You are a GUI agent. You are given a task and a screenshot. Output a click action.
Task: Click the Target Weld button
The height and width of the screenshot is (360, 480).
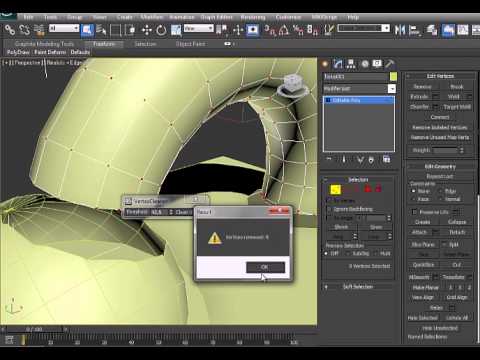click(457, 107)
